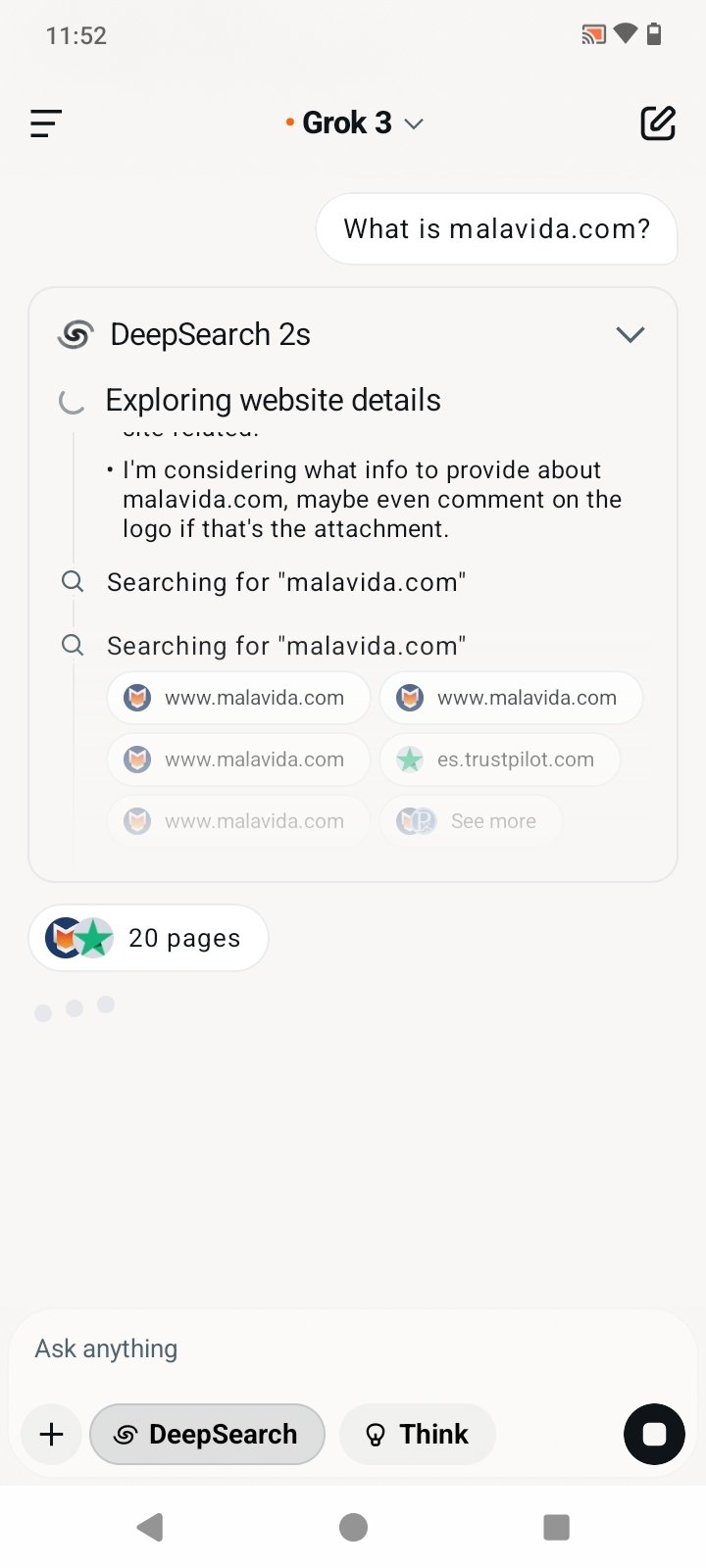This screenshot has width=706, height=1568.
Task: Open the first www.malavida.com source chip
Action: point(238,698)
